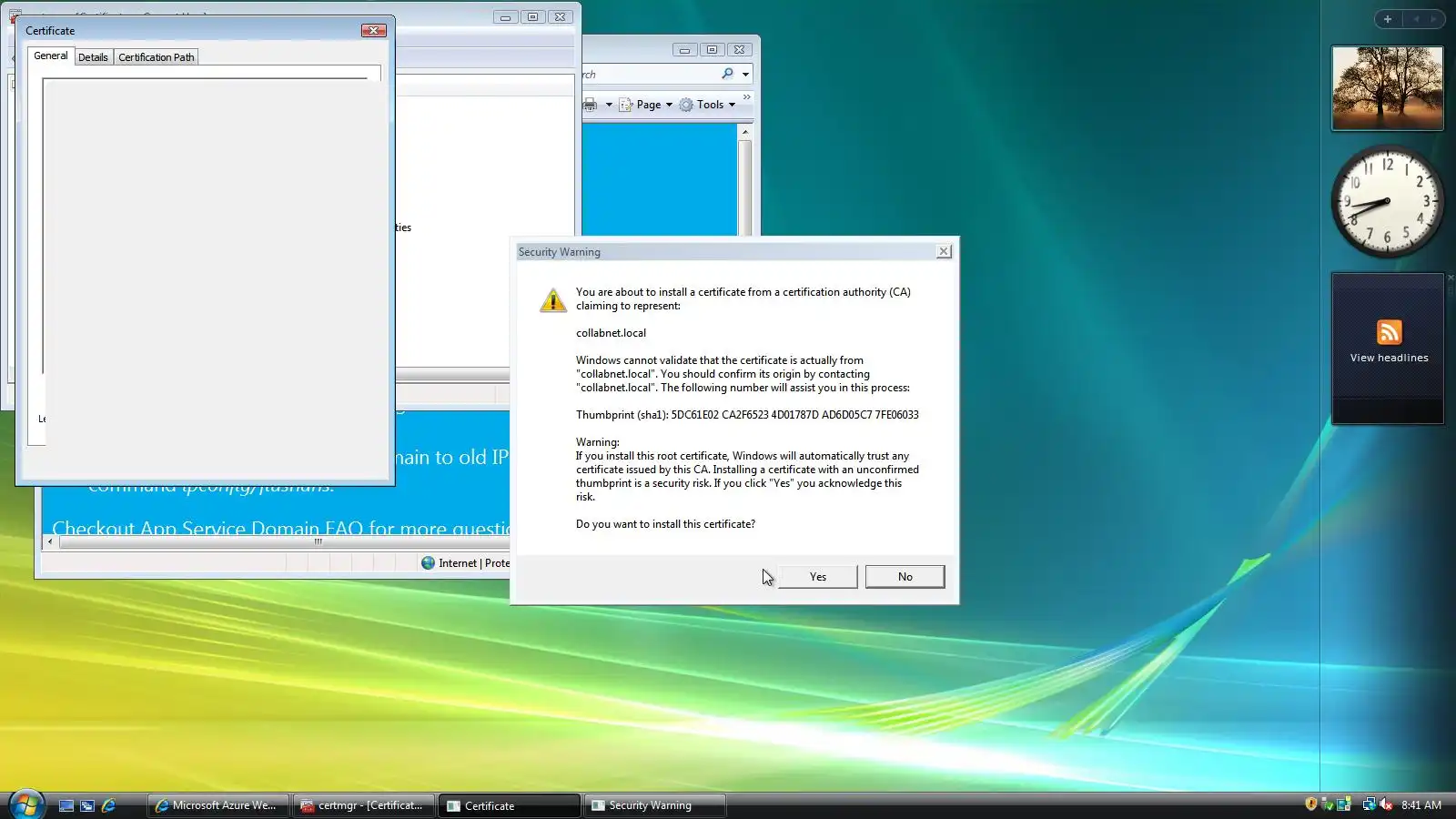1456x819 pixels.
Task: Open the Details tab in Certificate window
Action: point(93,57)
